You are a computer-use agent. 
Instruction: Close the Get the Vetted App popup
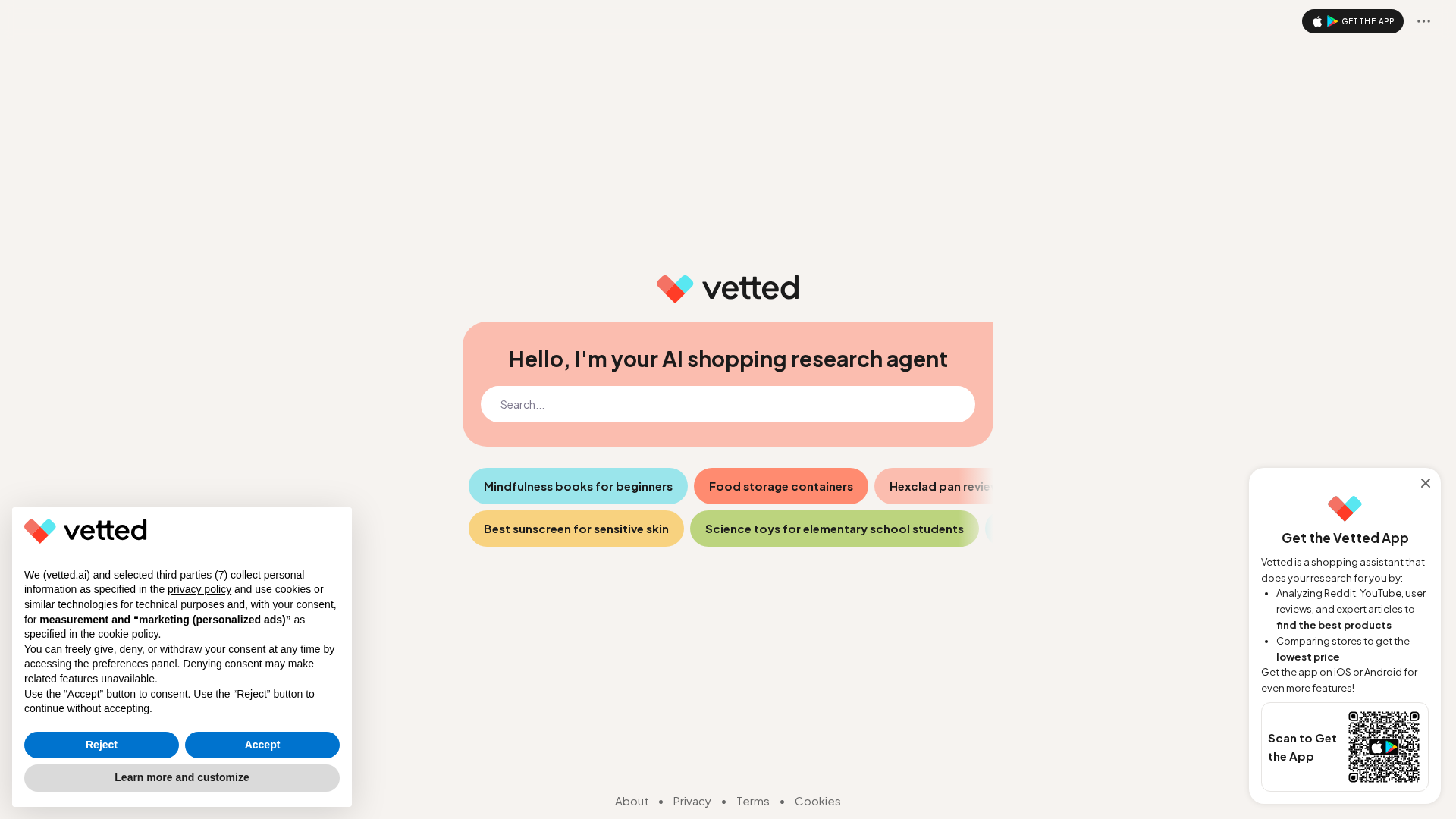pyautogui.click(x=1426, y=483)
